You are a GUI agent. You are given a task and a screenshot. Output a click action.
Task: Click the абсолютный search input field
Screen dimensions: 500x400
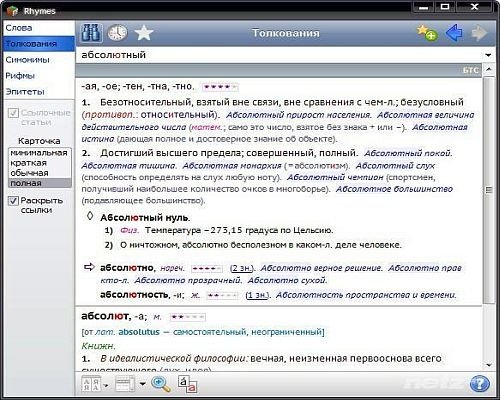279,55
